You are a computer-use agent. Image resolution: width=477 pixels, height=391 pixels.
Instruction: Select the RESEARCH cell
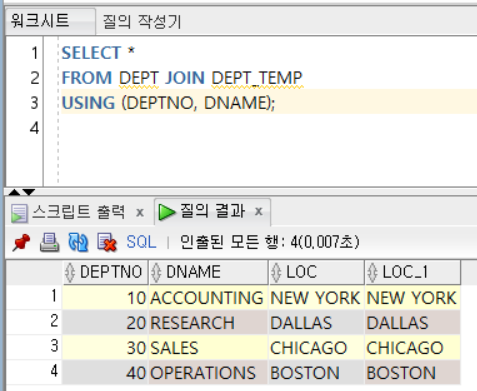tap(208, 323)
